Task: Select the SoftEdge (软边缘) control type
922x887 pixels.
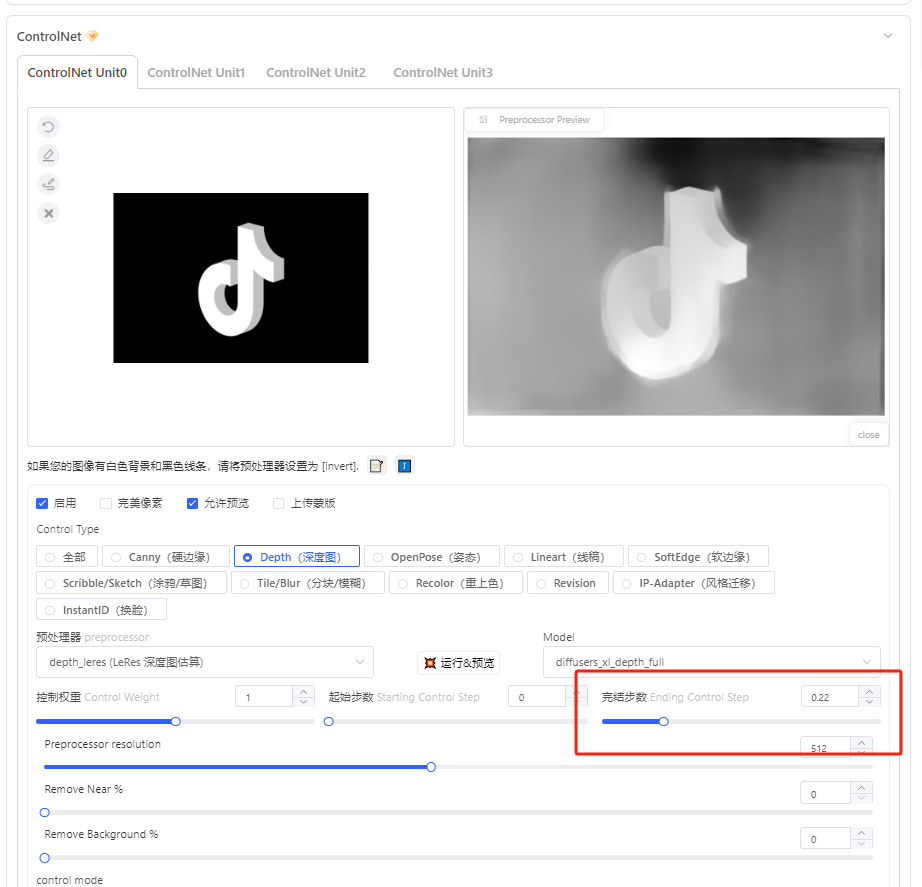Action: [699, 556]
